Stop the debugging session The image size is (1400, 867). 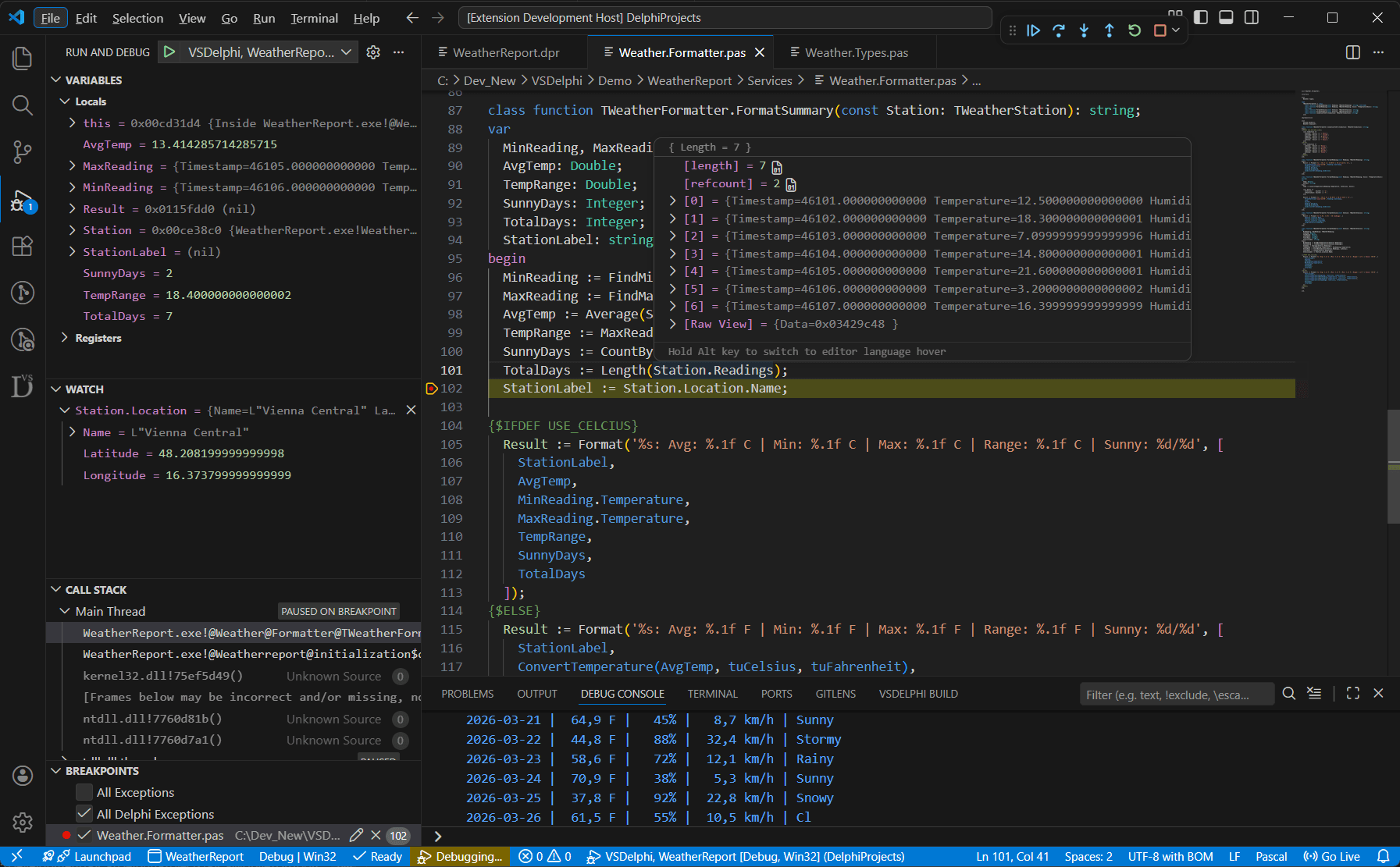coord(1159,30)
